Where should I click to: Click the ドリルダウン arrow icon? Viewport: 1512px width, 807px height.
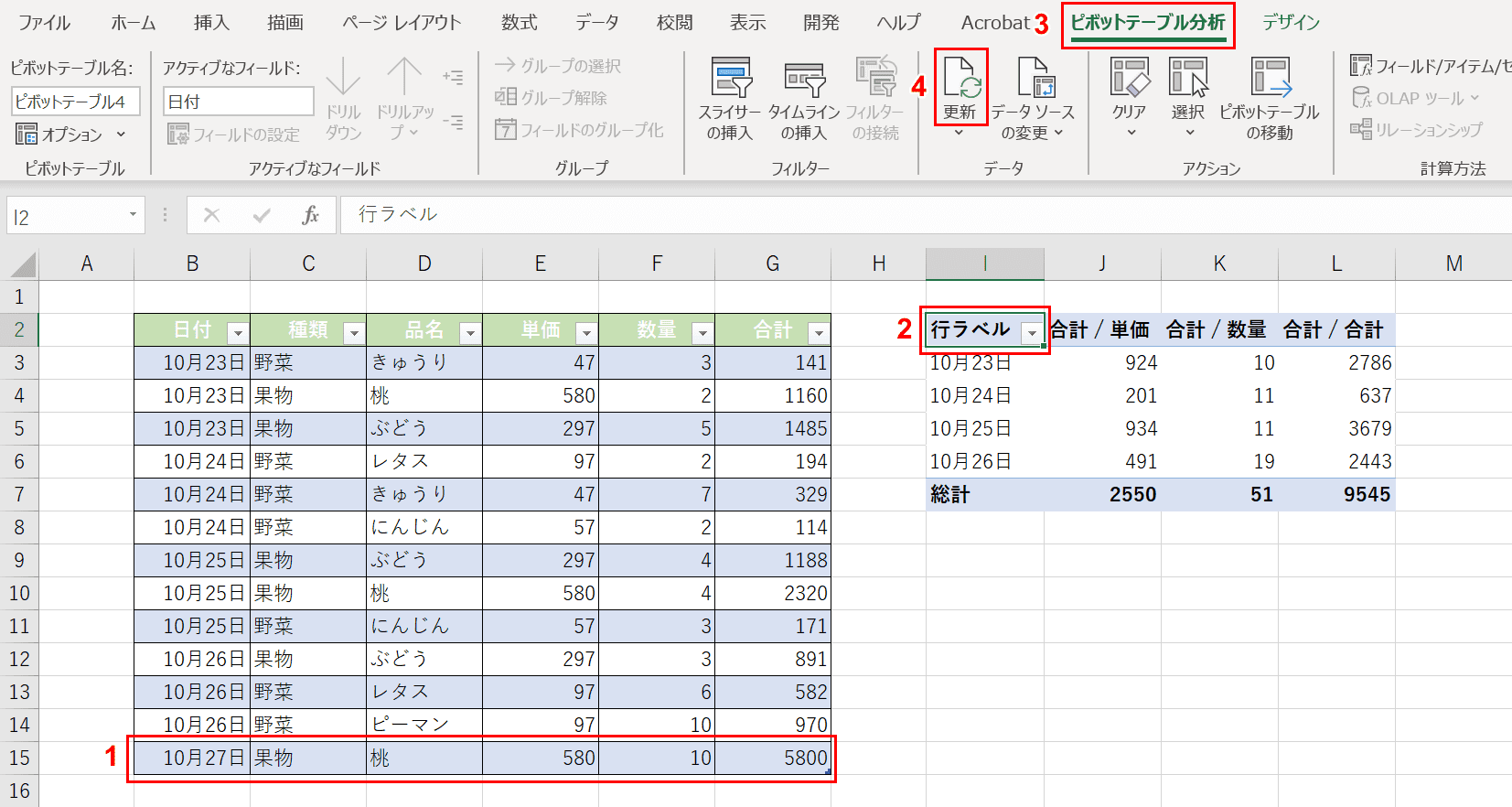[x=343, y=77]
